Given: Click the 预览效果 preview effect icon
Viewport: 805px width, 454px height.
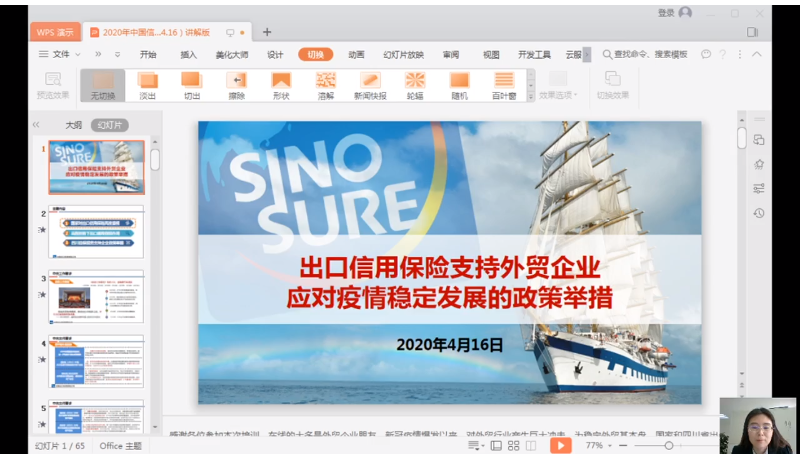Looking at the screenshot, I should click(x=53, y=79).
